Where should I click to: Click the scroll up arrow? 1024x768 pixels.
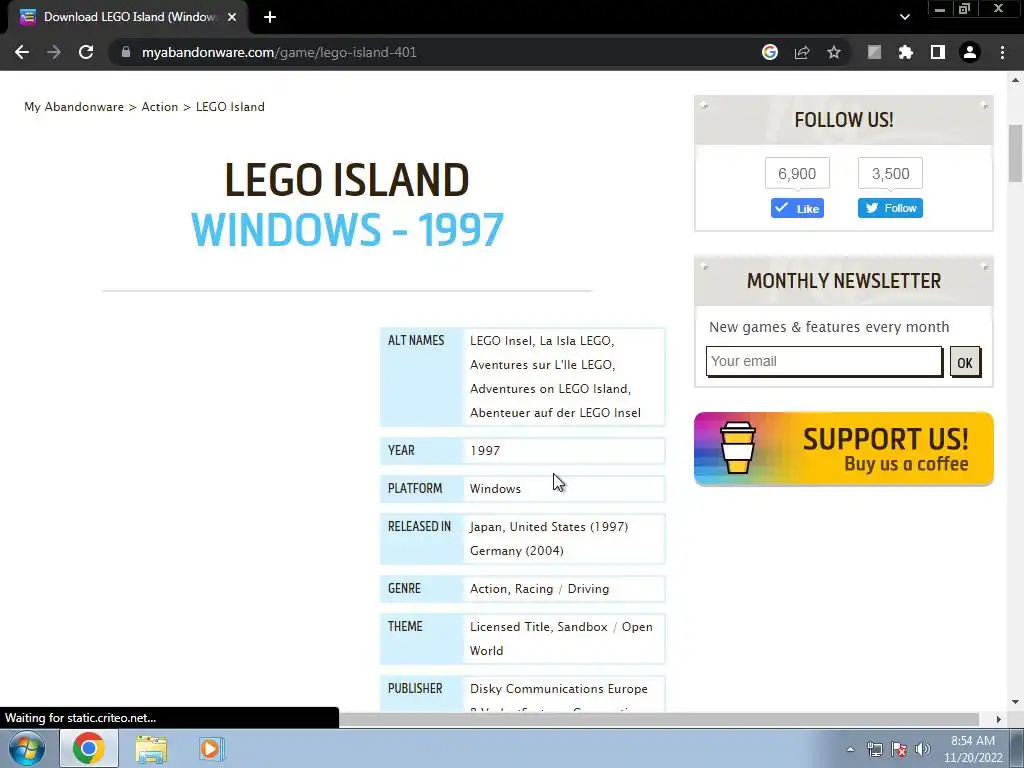[x=1015, y=80]
